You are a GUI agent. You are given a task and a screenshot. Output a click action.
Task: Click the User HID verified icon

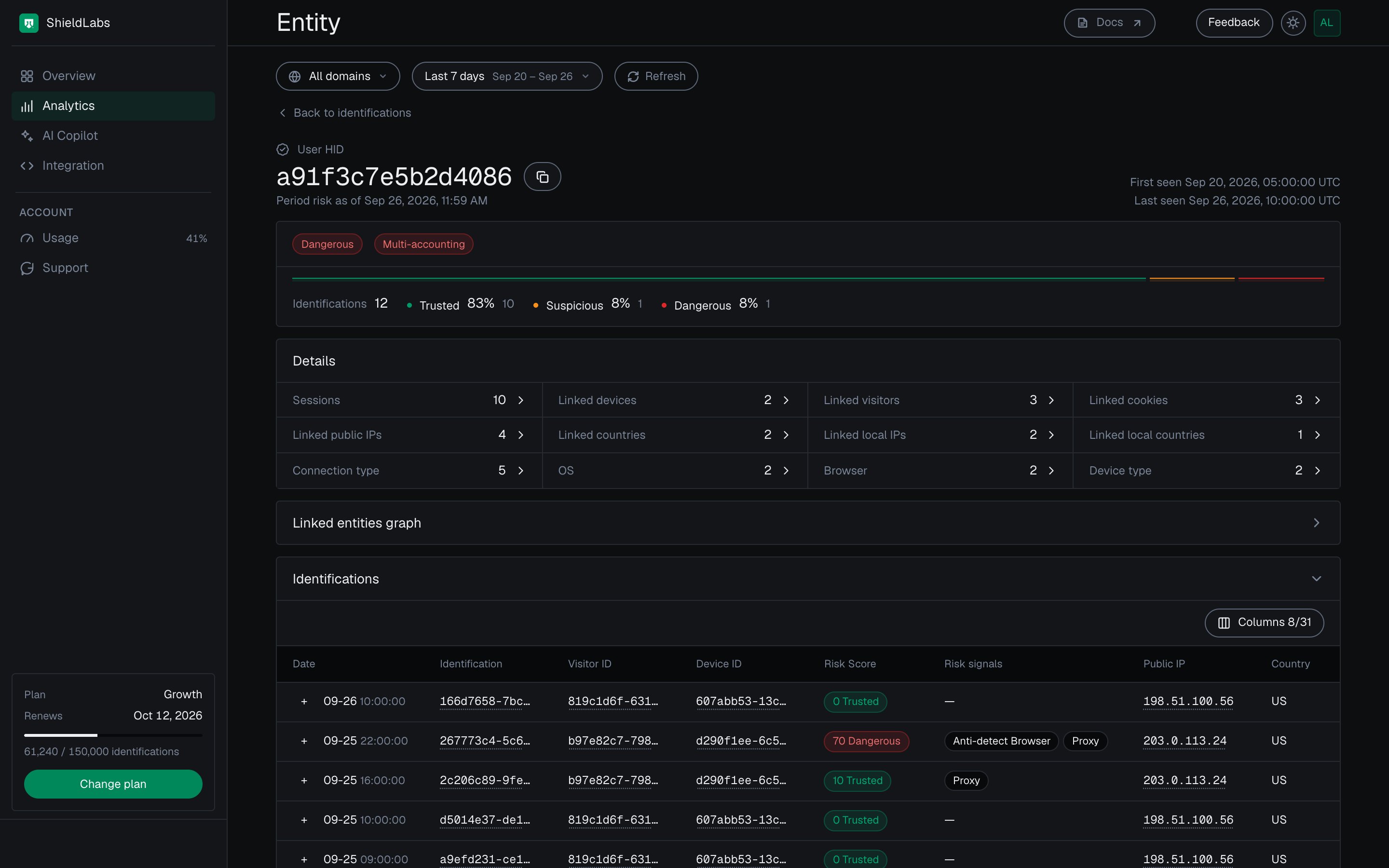(x=283, y=149)
